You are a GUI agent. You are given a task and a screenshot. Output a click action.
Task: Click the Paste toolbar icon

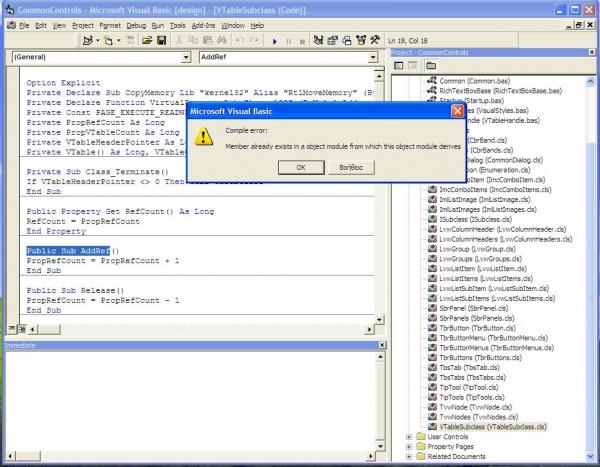207,40
